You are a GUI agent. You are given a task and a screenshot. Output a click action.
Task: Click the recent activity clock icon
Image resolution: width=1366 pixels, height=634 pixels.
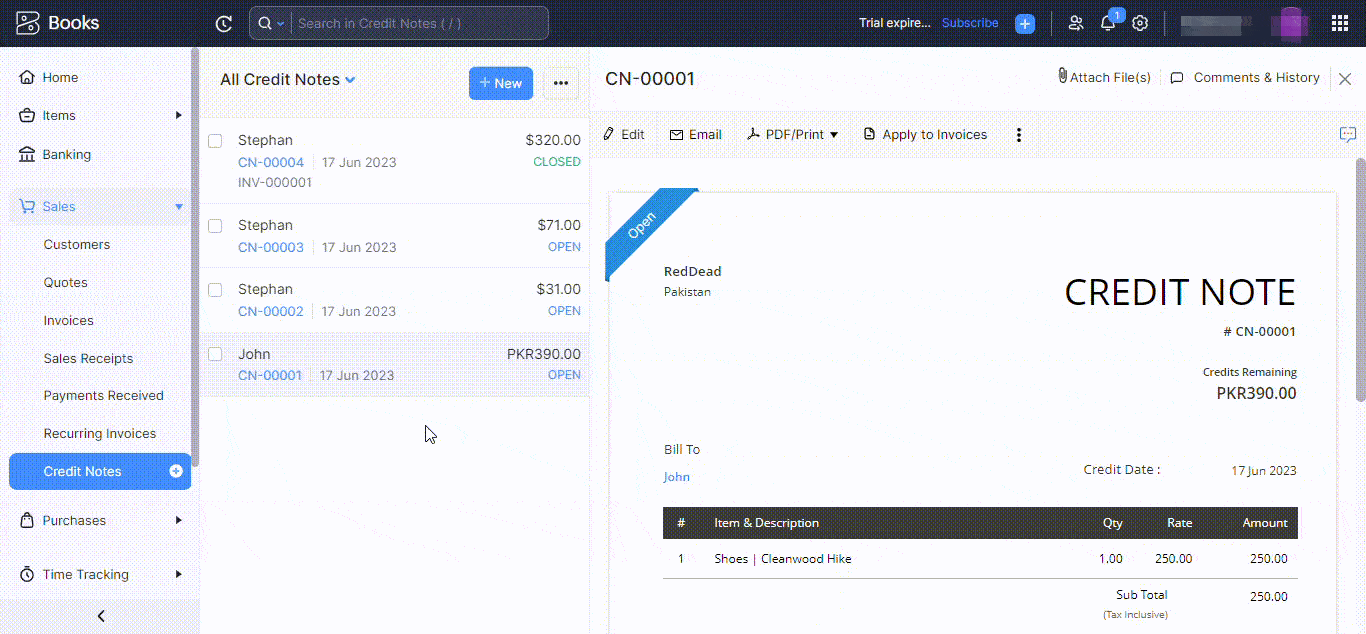click(224, 23)
